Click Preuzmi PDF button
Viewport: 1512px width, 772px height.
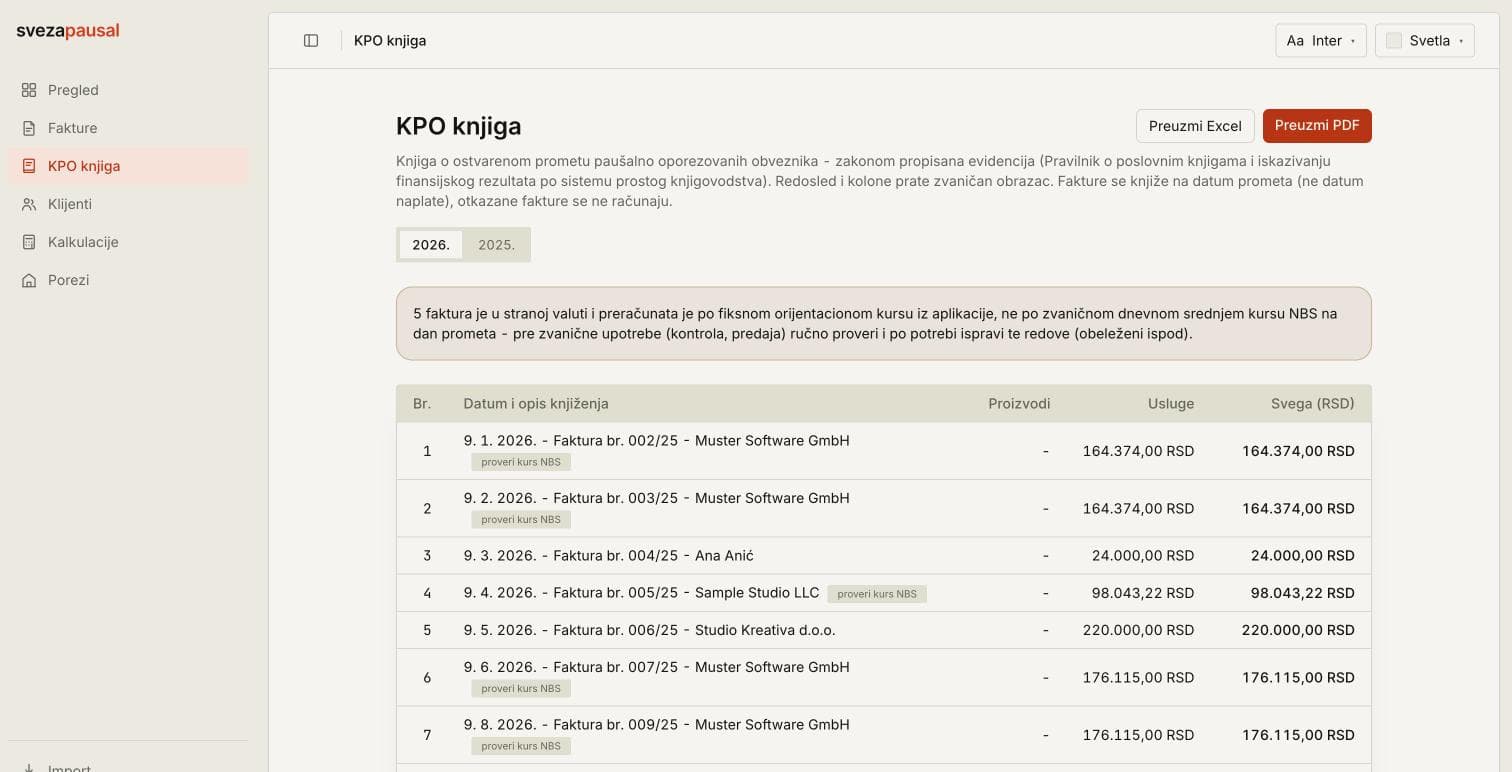click(1317, 126)
